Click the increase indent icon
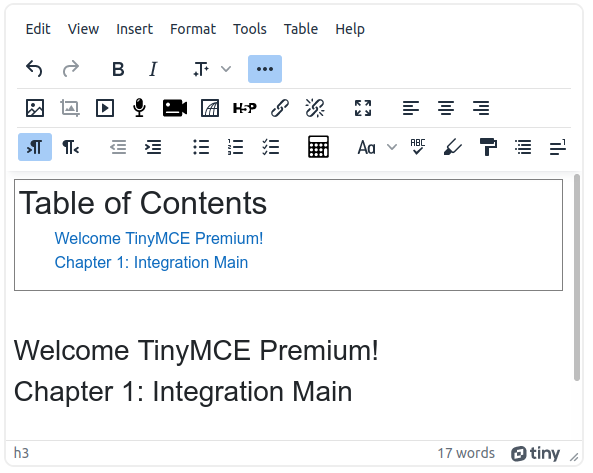The image size is (593, 473). (x=153, y=147)
